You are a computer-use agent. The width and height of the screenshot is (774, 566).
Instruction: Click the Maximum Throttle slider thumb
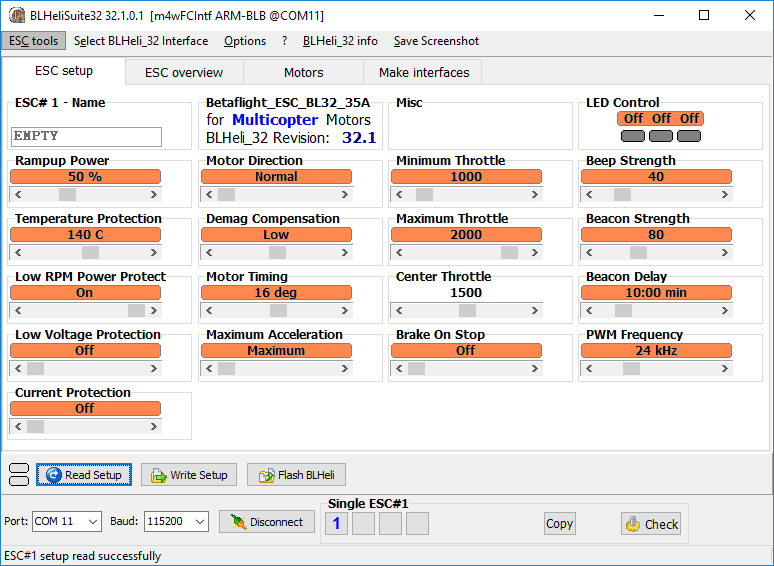509,253
